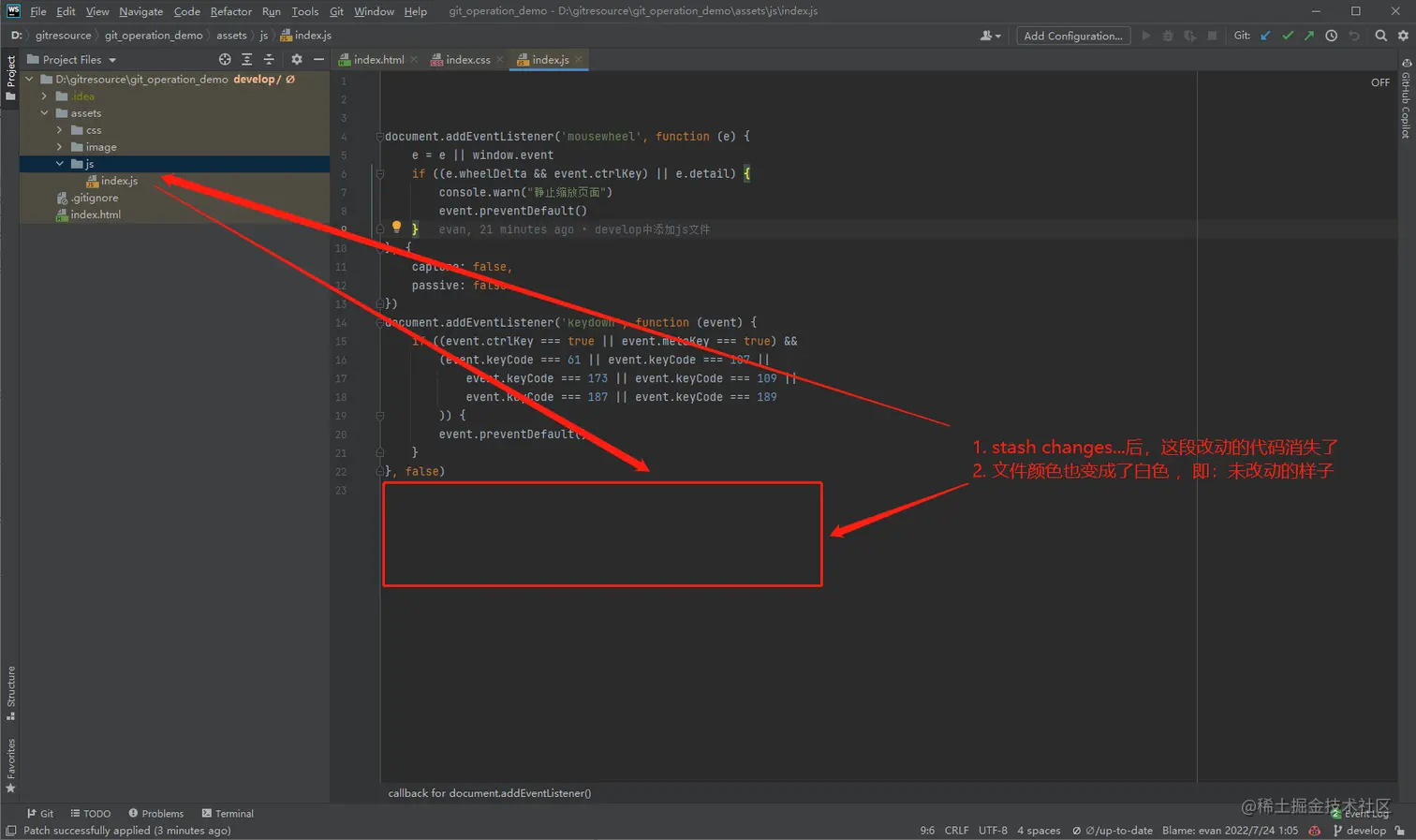Open Git Show History clock icon
The image size is (1416, 840).
pos(1331,36)
